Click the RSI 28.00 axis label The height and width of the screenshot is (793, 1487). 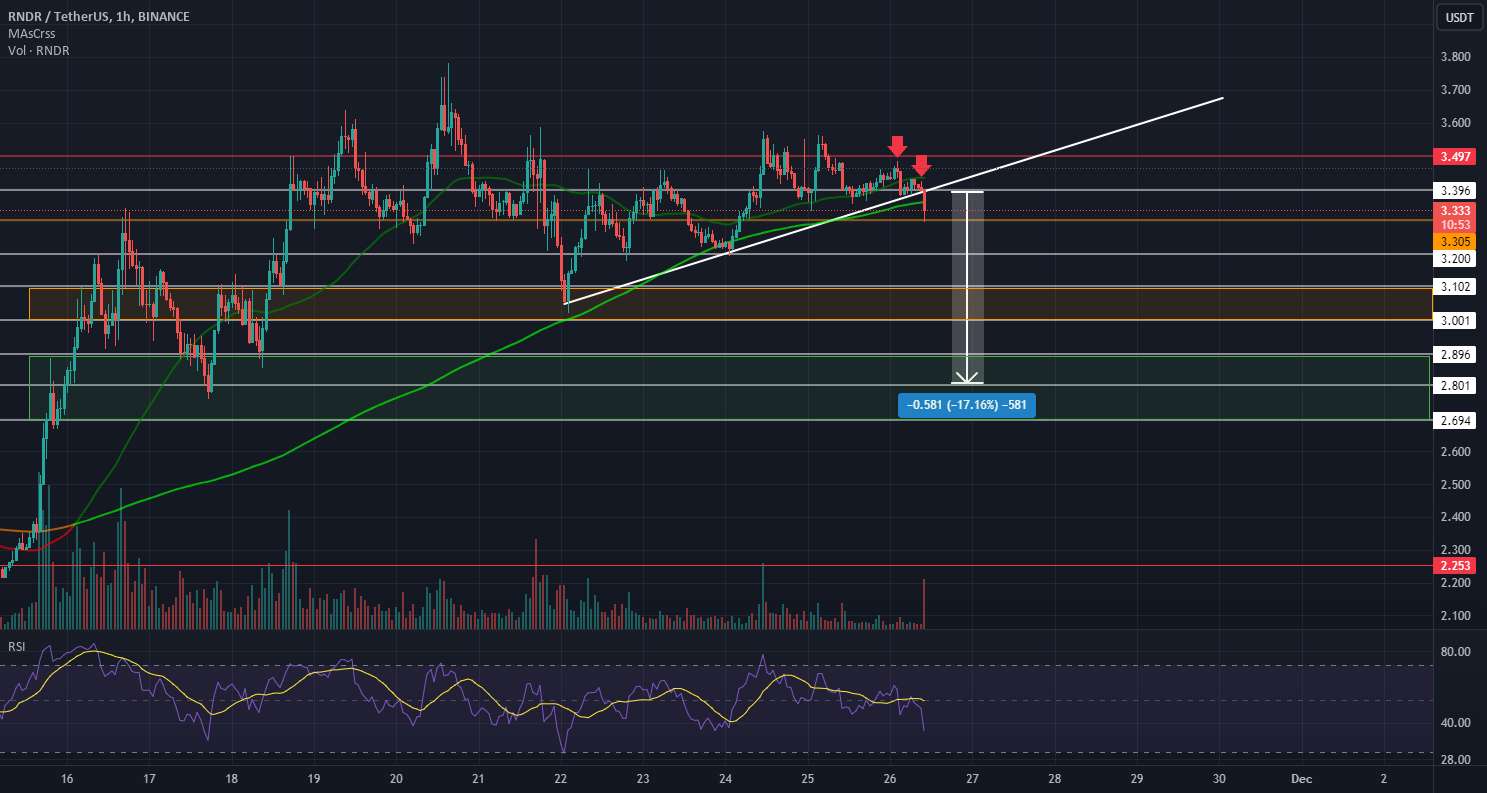(x=1455, y=760)
